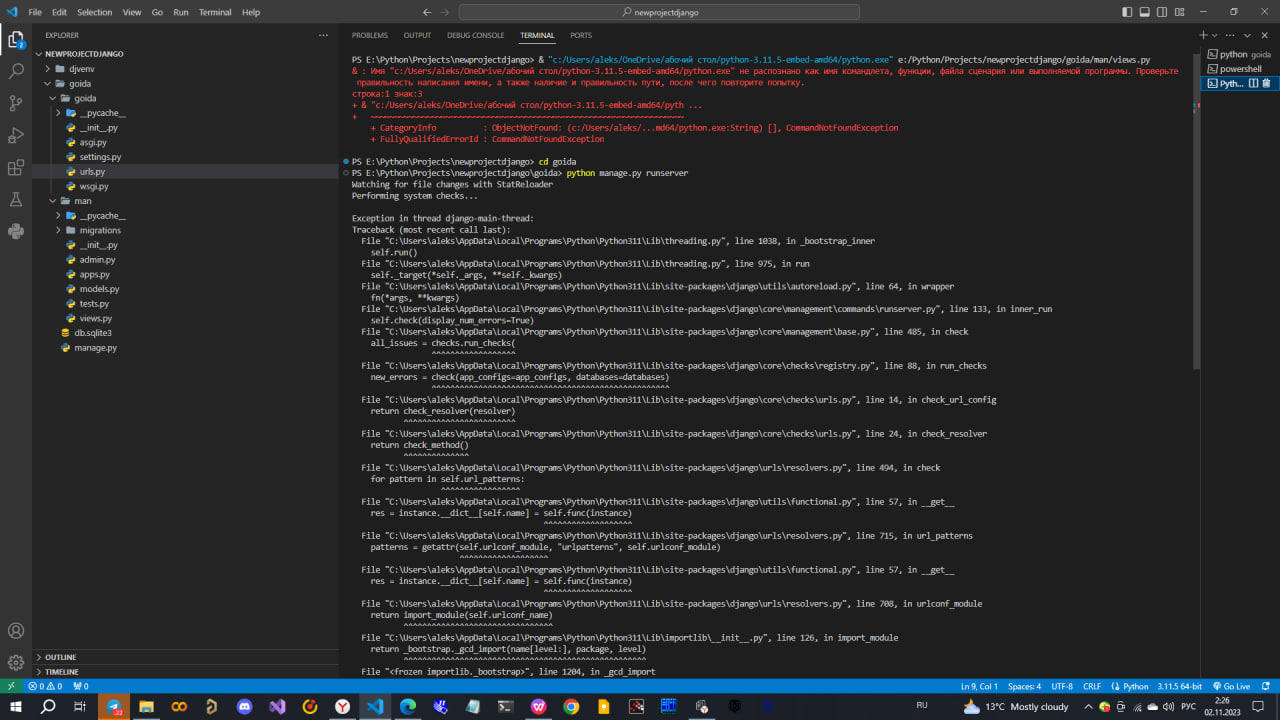Customize layout icon in title bar

click(x=1181, y=12)
